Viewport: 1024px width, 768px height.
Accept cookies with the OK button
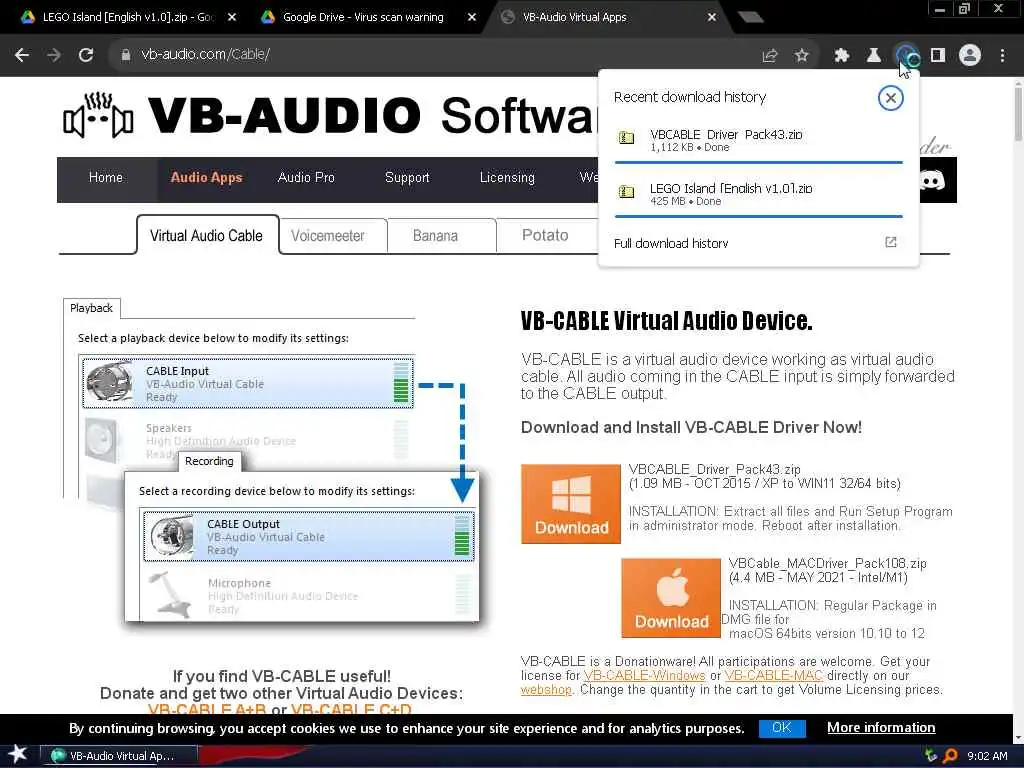(782, 728)
